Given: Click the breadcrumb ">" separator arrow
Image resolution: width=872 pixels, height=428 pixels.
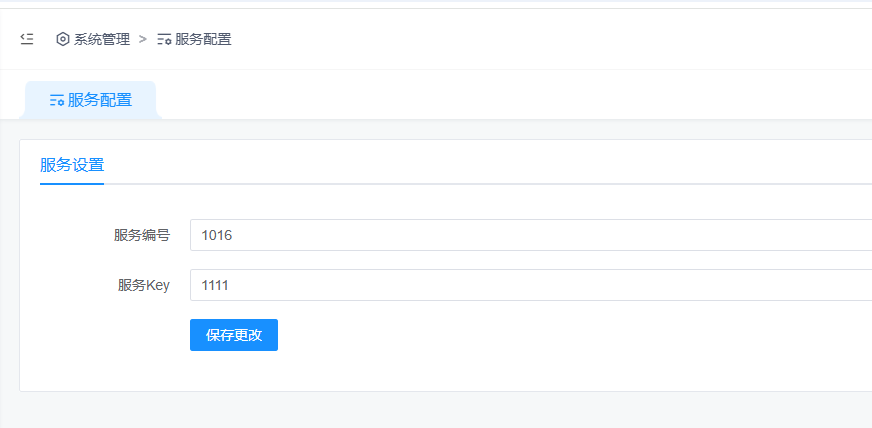Looking at the screenshot, I should [x=143, y=39].
